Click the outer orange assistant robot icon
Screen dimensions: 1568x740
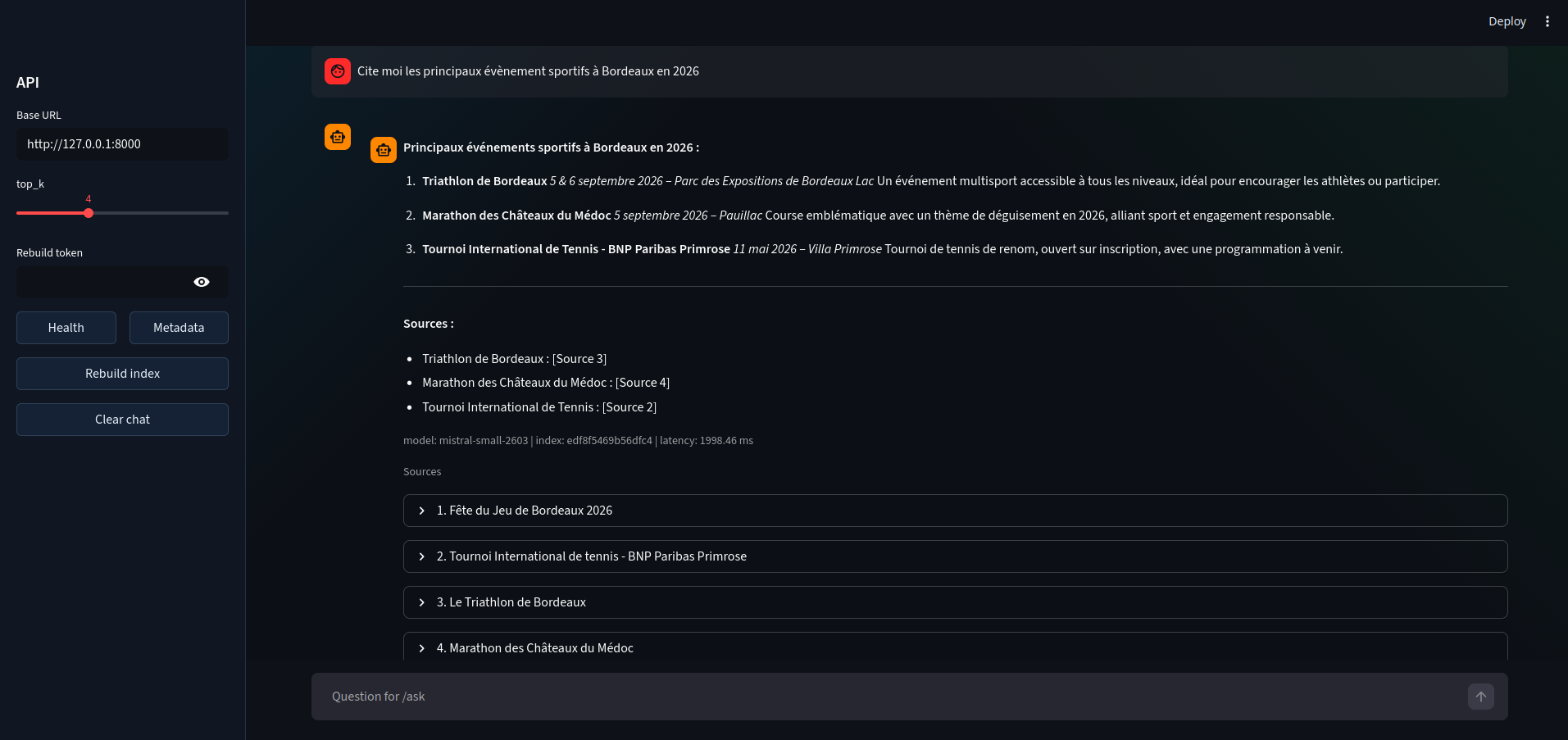click(338, 137)
